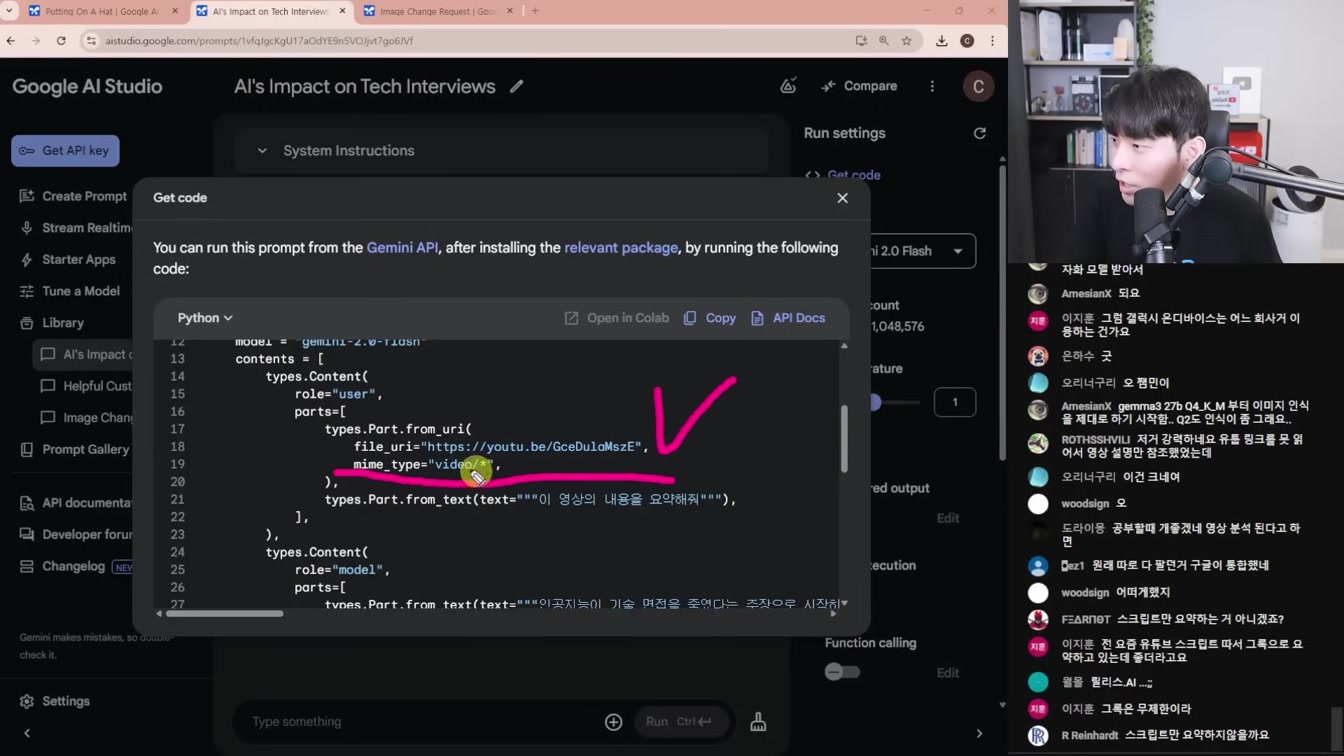Click the Get code link in Run settings
This screenshot has height=756, width=1344.
click(x=844, y=175)
